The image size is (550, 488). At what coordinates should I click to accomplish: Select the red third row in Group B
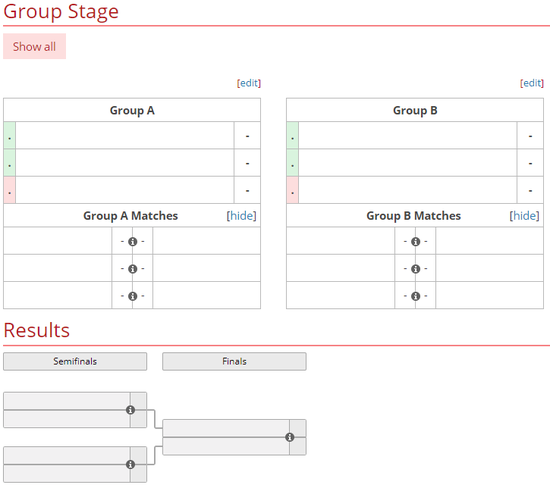(x=415, y=190)
